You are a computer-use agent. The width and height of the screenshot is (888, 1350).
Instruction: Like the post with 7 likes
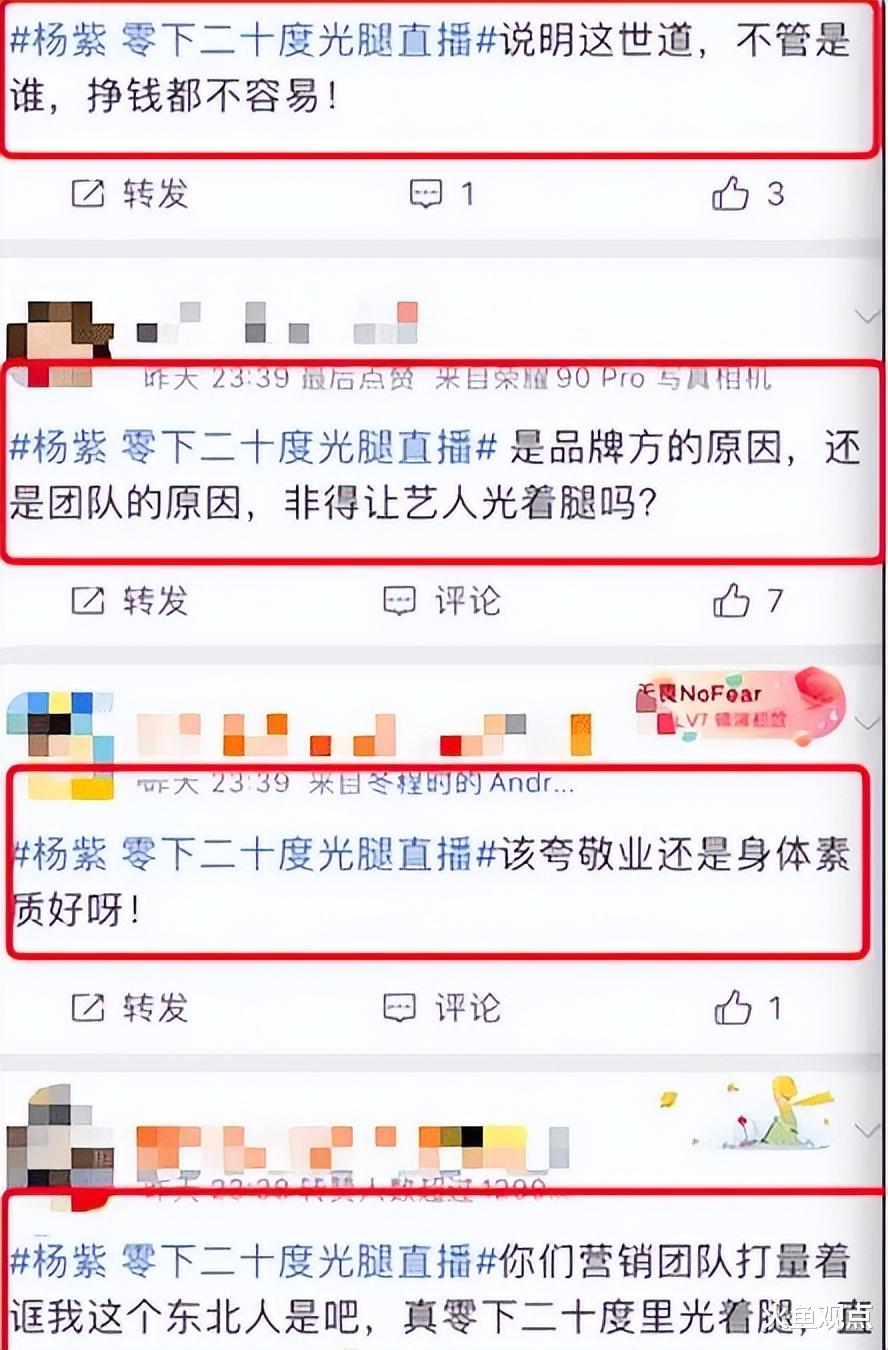(731, 601)
